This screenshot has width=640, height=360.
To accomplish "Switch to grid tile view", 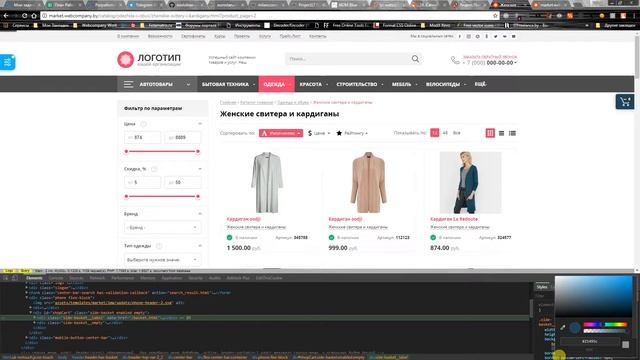I will pos(490,133).
